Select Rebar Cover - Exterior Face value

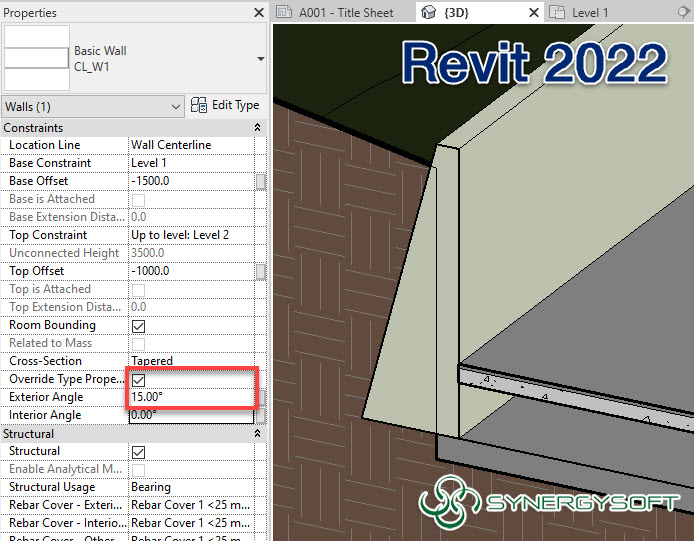point(192,505)
